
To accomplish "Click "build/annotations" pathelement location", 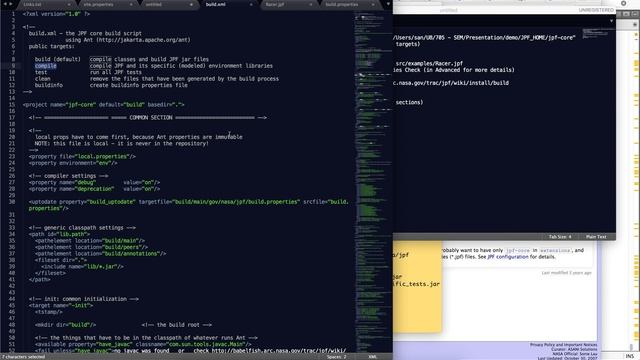I will pyautogui.click(x=131, y=253).
